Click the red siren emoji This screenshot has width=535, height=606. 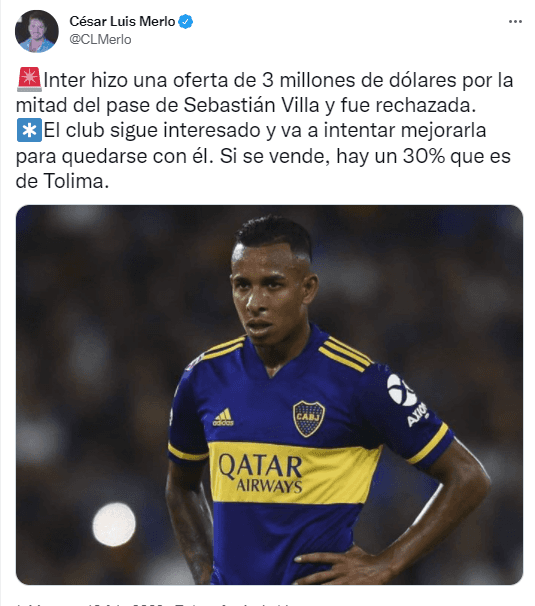[29, 79]
